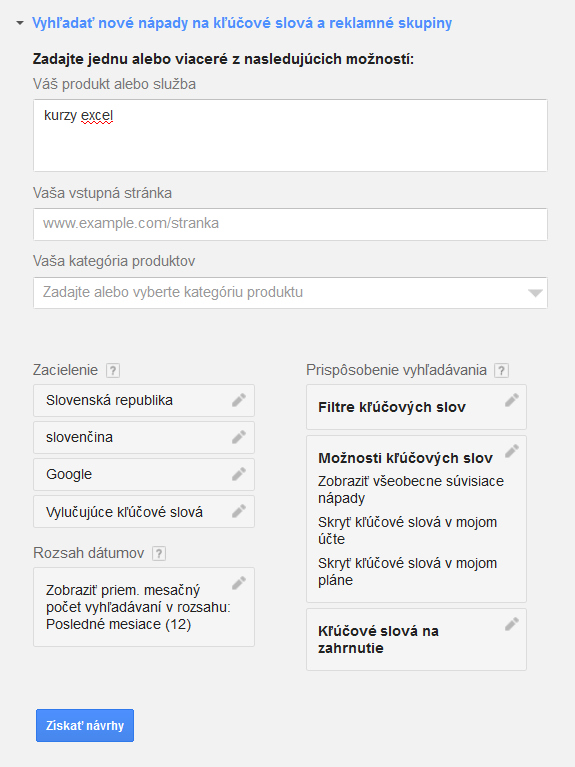
Task: Open the Posledné mesiace (12) date range box
Action: [x=144, y=607]
